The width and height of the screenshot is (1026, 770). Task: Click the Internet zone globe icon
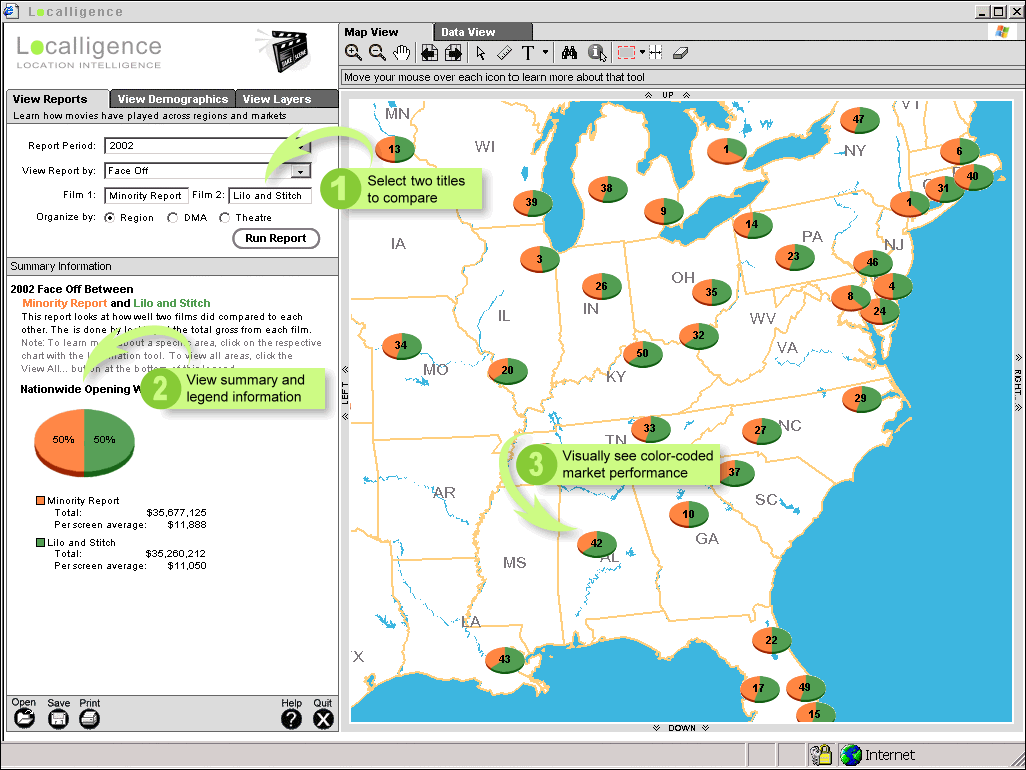coord(851,755)
